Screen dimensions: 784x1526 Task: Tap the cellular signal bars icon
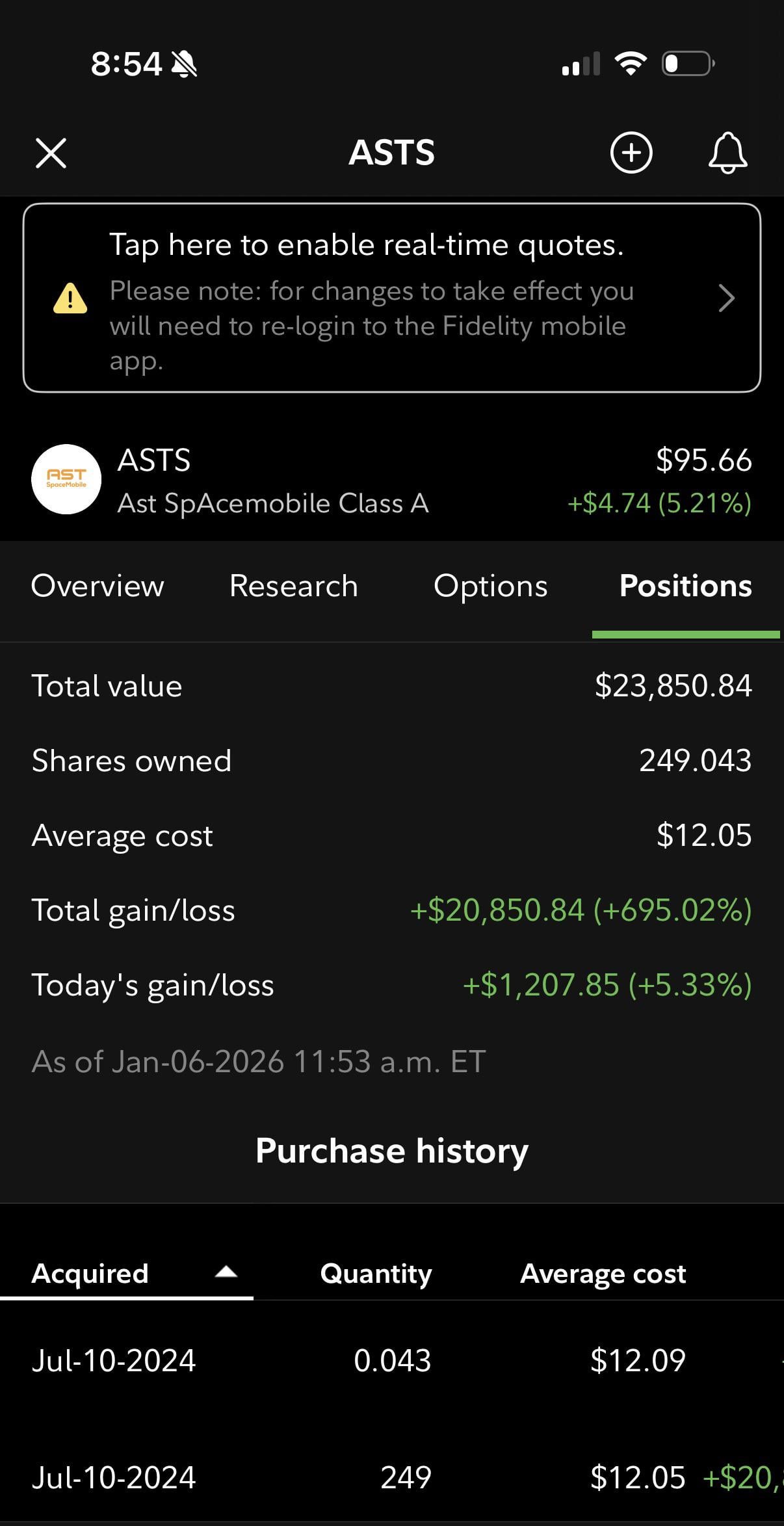click(581, 64)
